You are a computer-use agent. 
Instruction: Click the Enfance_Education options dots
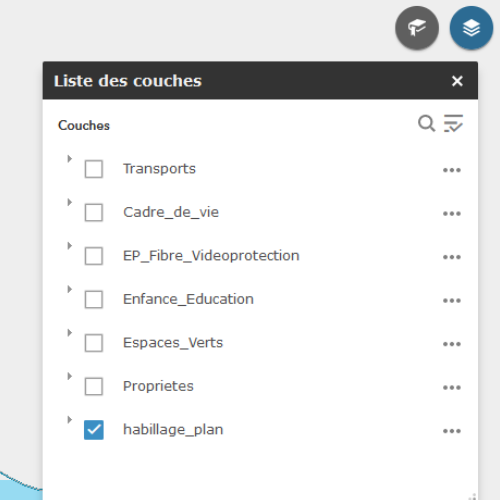452,300
